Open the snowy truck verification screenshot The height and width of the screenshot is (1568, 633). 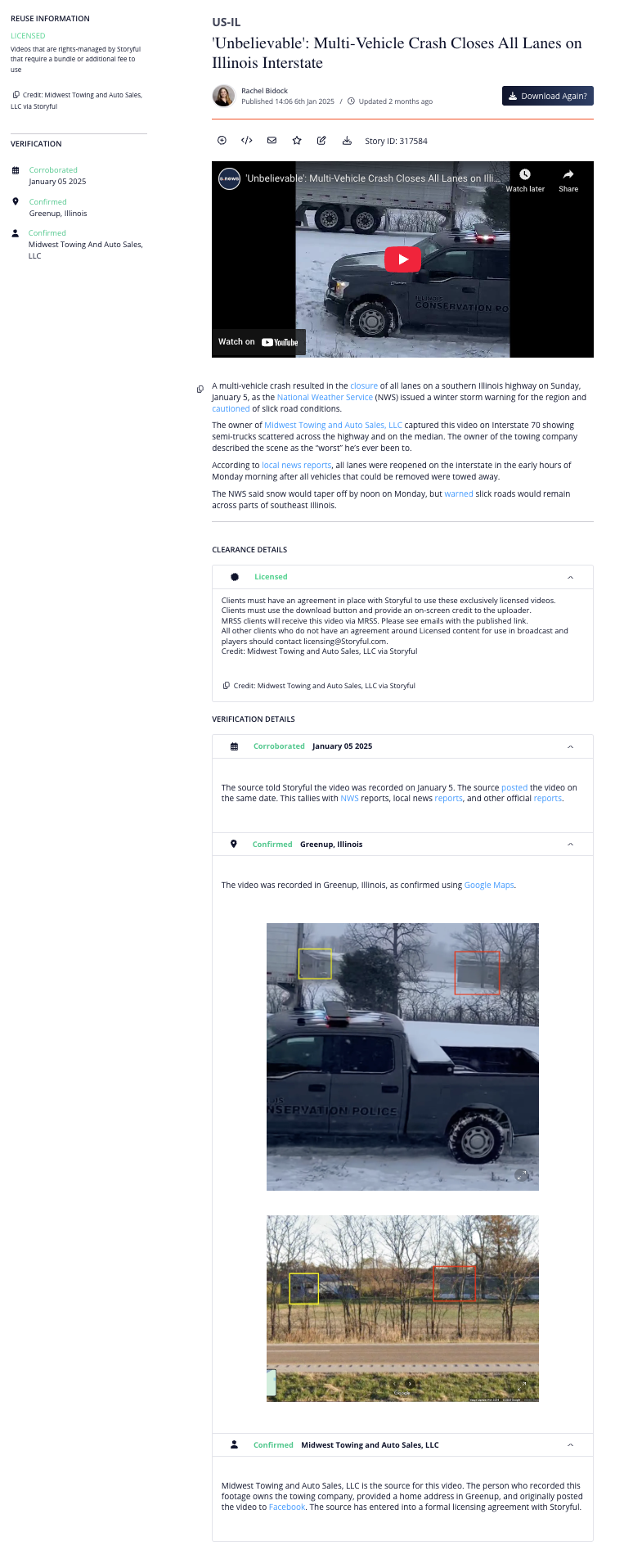[402, 1057]
